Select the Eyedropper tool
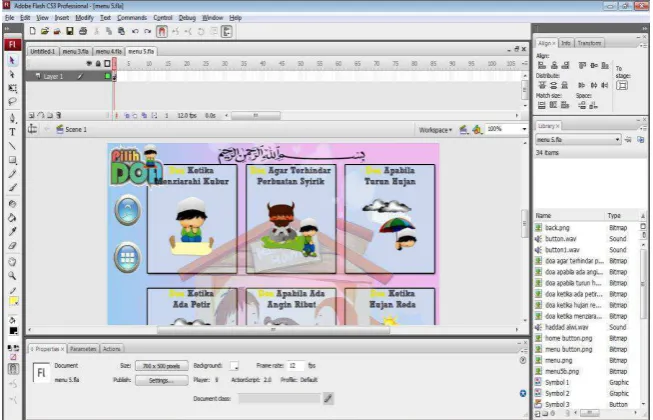Viewport: 653px width, 420px height. tap(12, 231)
